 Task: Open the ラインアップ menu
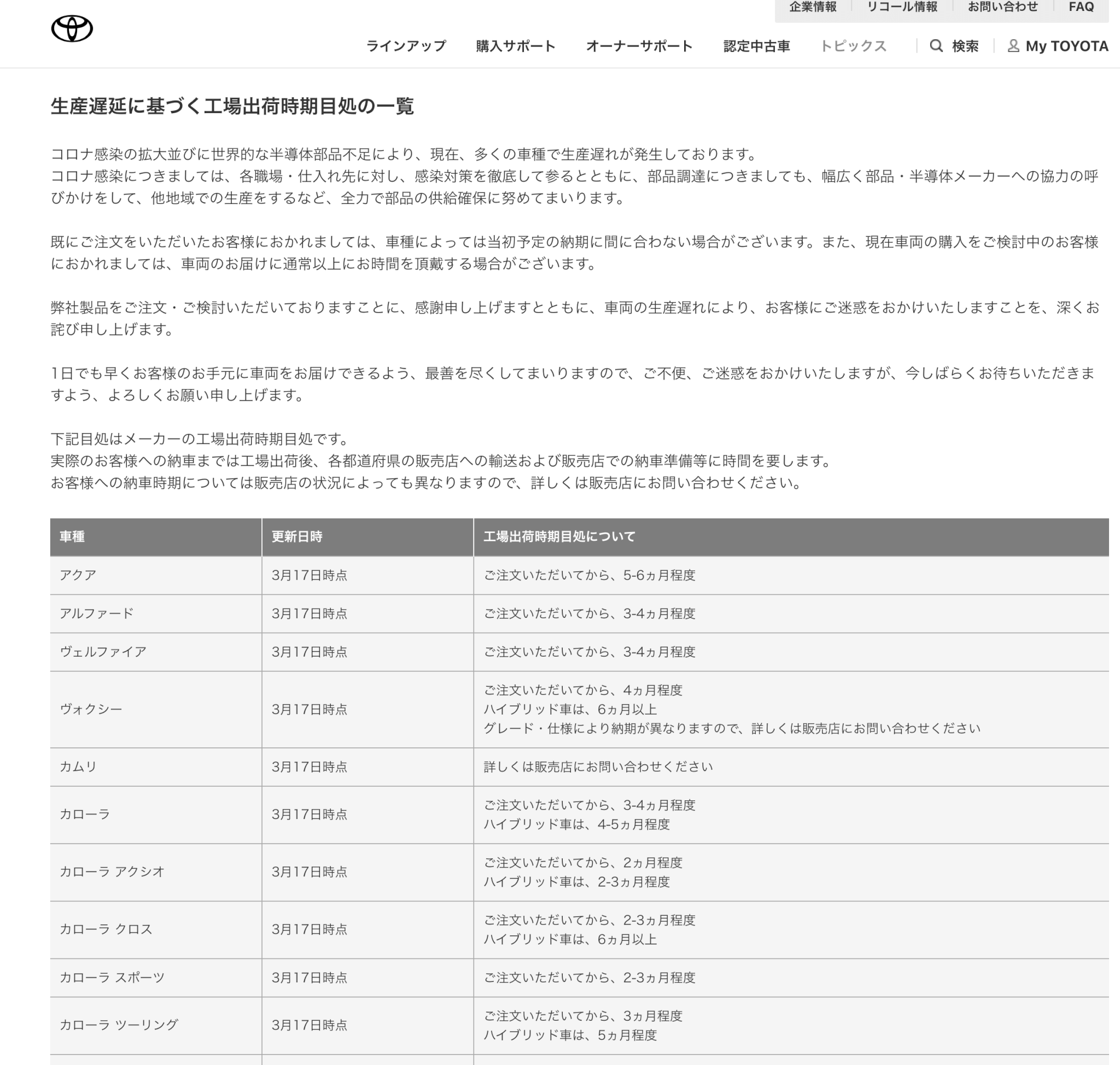pyautogui.click(x=406, y=46)
